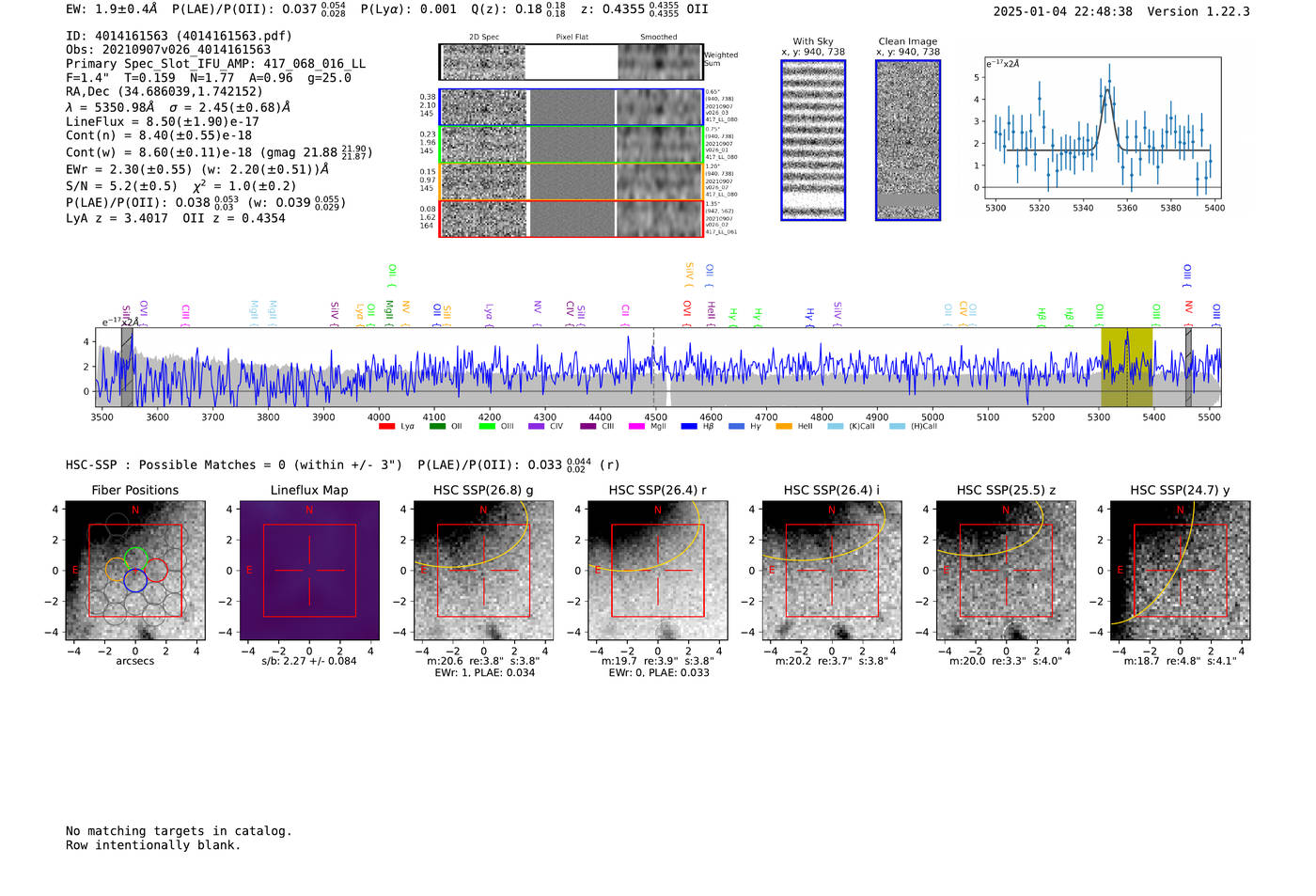This screenshot has height=896, width=1316.
Task: Open the With Sky image thumbnail
Action: pos(813,140)
